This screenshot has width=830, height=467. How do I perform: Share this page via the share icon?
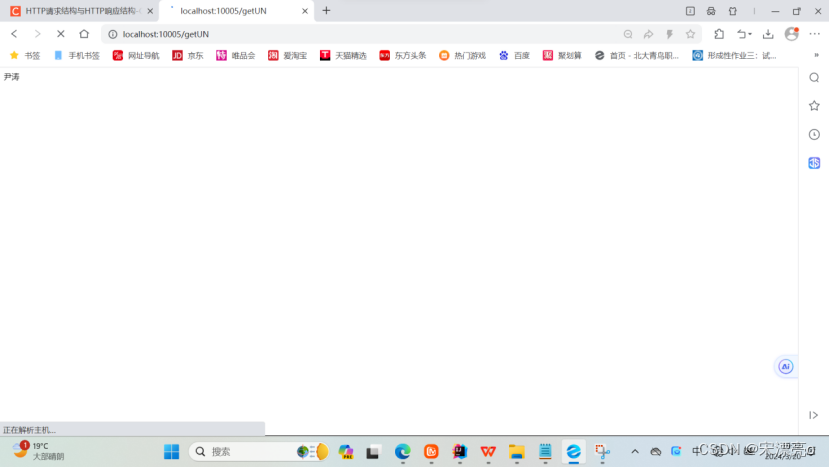(x=648, y=34)
